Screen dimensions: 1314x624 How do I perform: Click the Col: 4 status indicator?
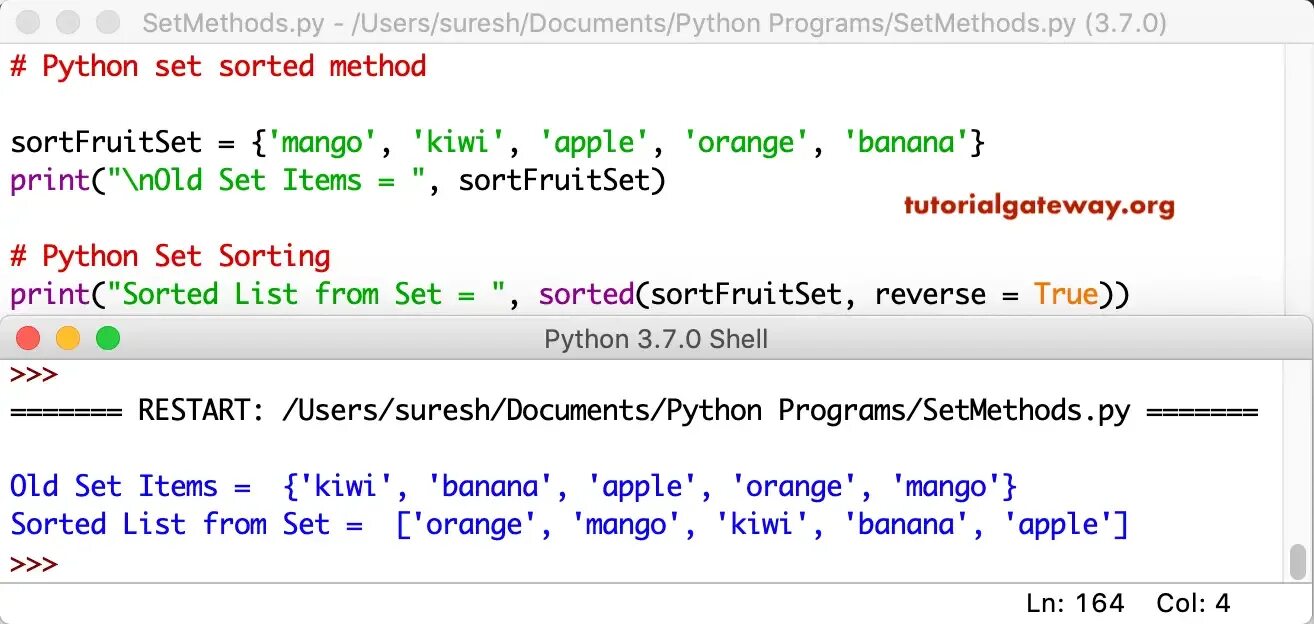coord(1193,603)
